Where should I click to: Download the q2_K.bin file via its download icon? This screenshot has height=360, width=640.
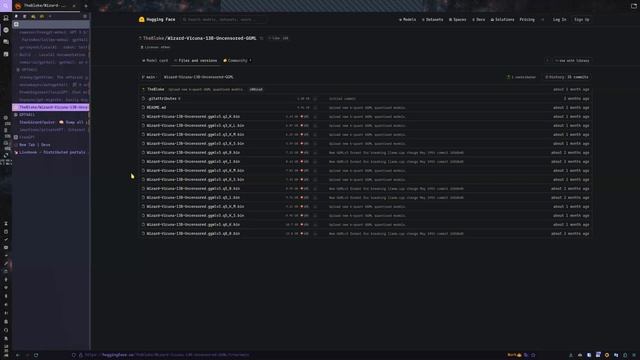[x=315, y=117]
